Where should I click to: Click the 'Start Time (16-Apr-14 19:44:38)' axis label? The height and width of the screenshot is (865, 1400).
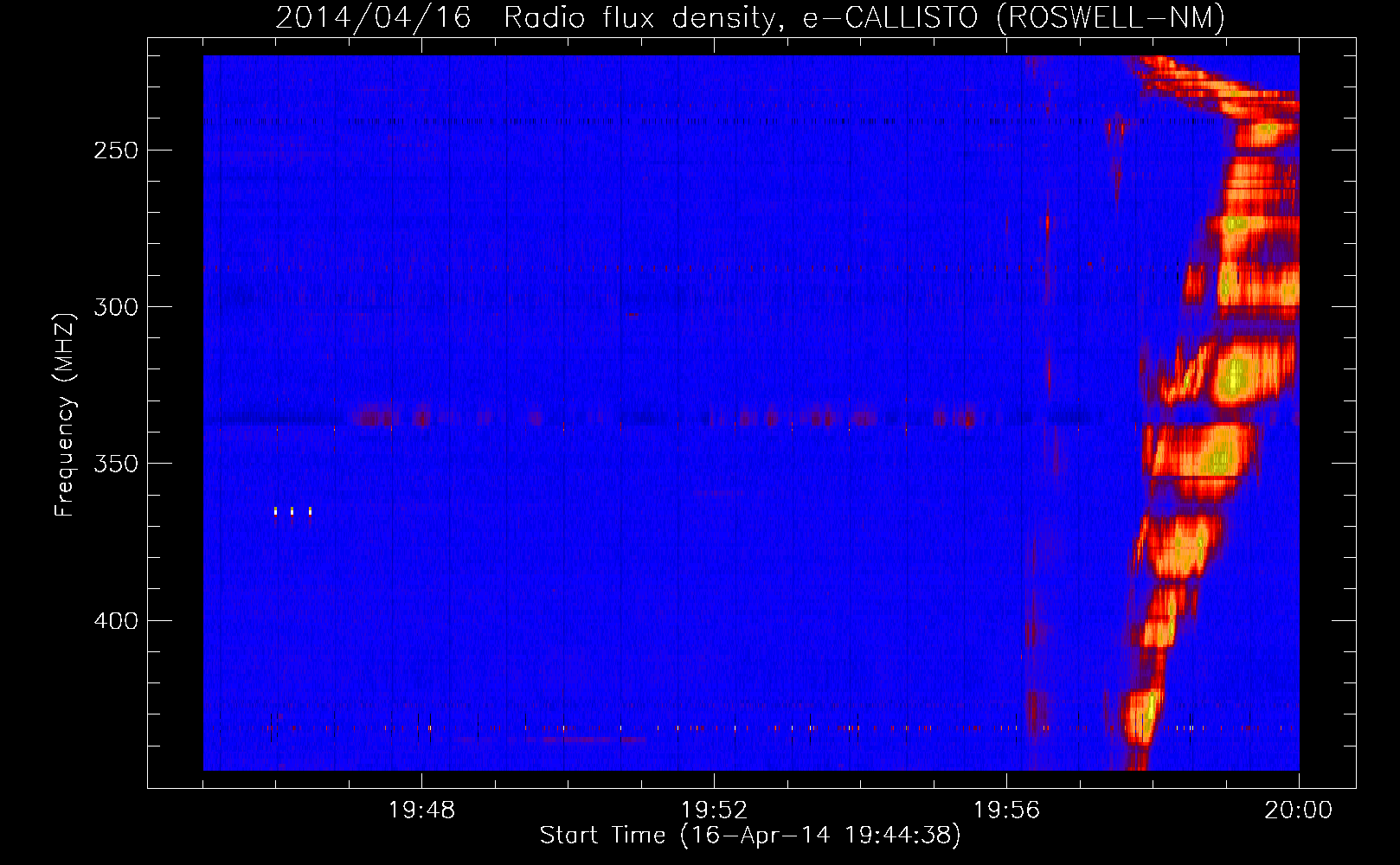(x=750, y=836)
